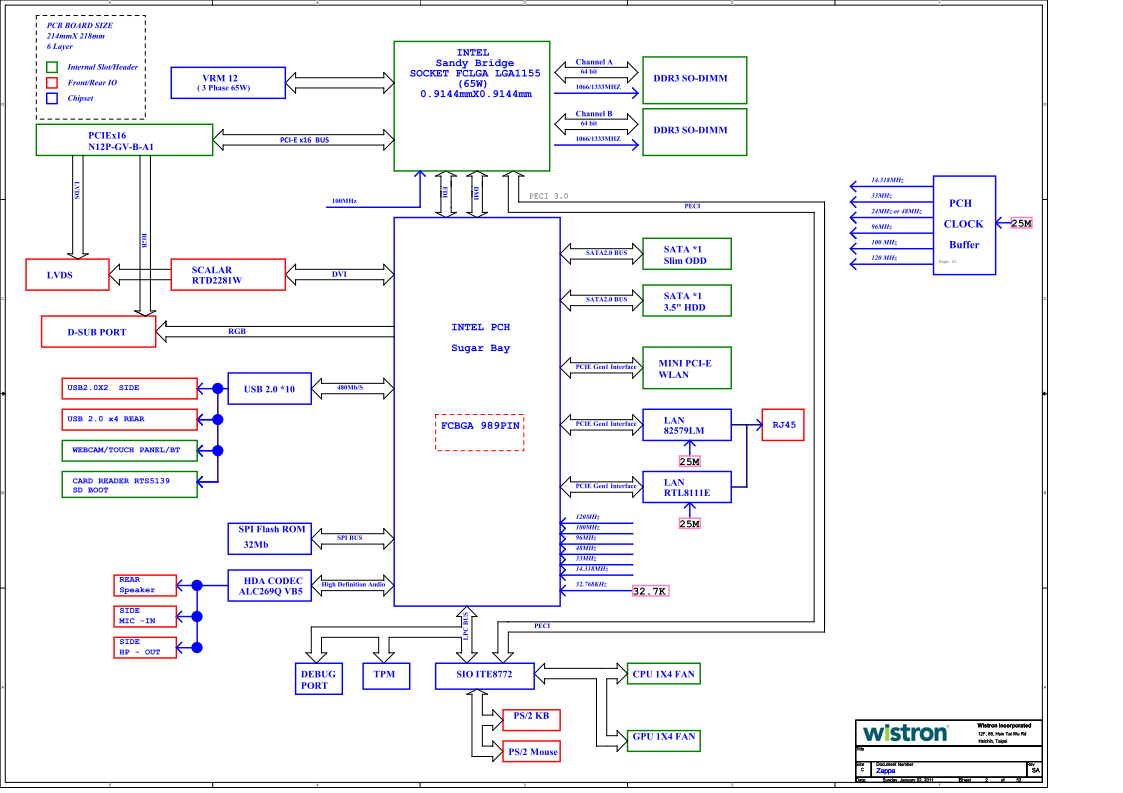Select the PS/2 Mouse box
Viewport: 1123px width, 793px height.
(x=531, y=751)
